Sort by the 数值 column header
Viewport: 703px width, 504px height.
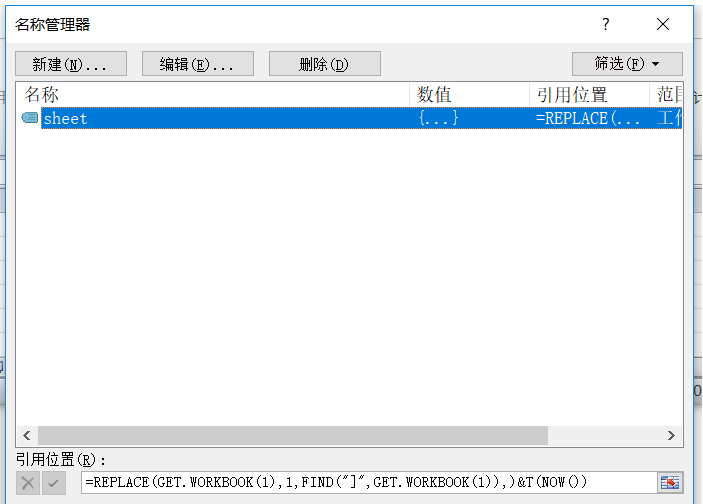(469, 95)
